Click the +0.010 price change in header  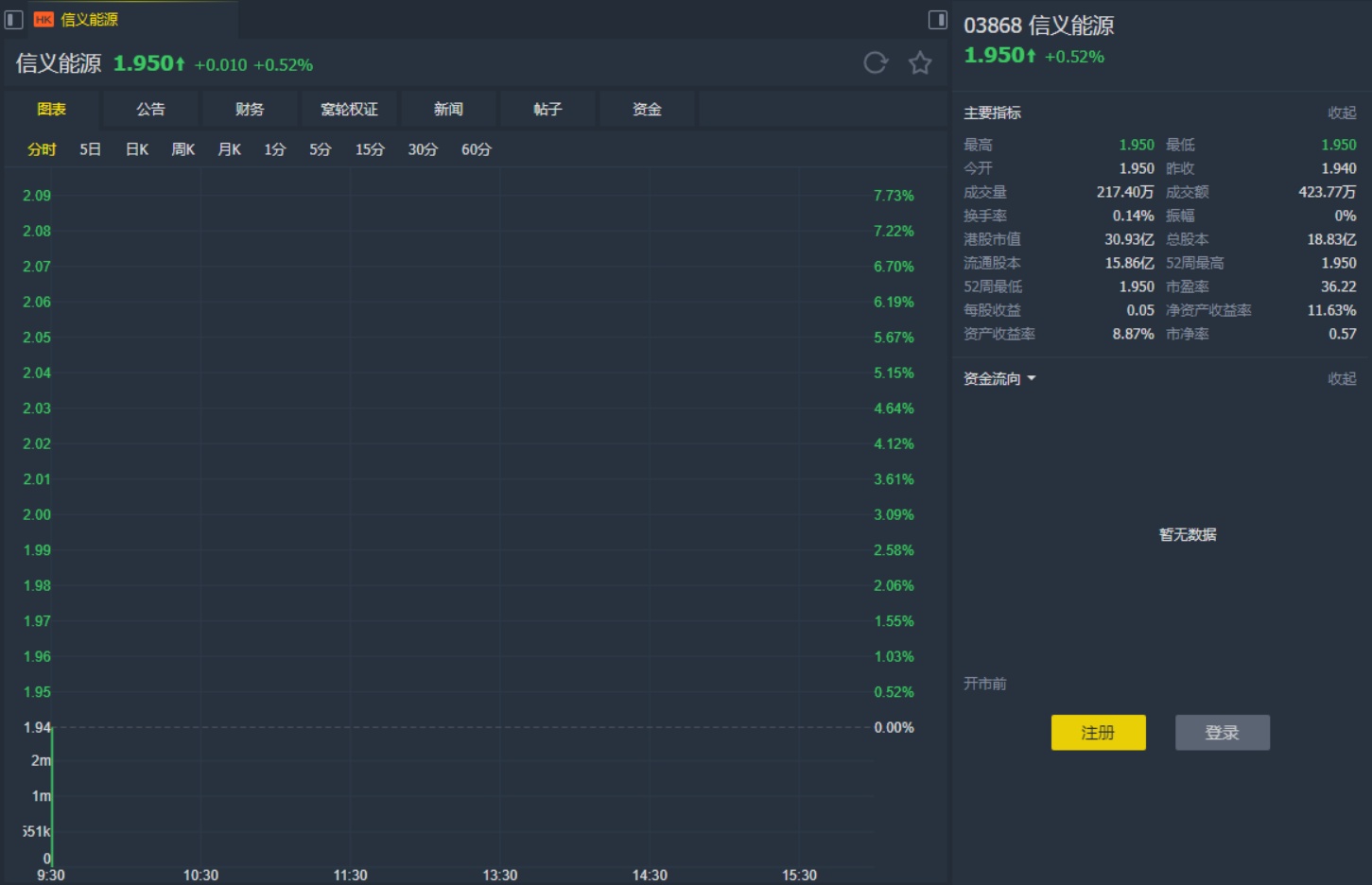tap(220, 65)
